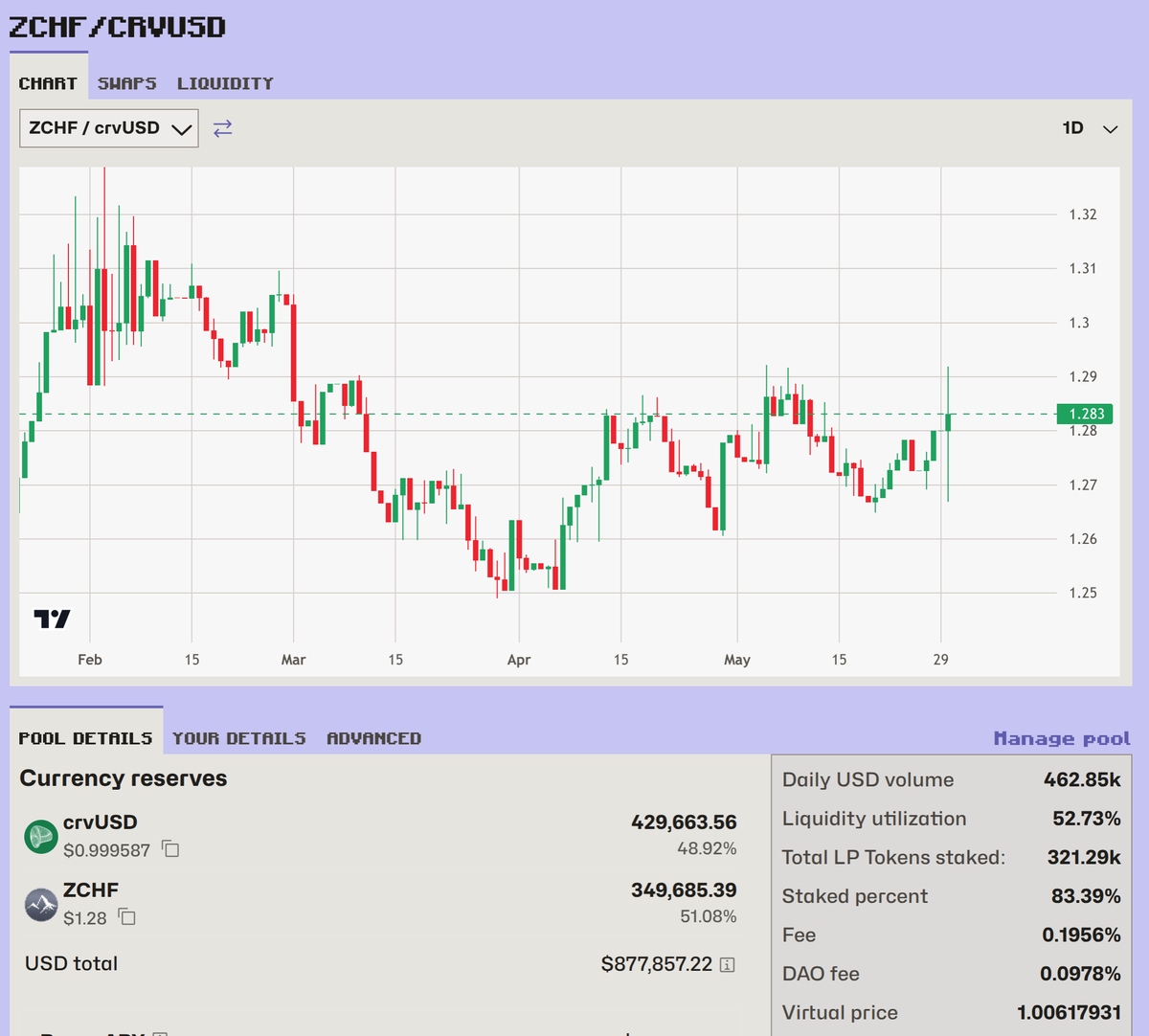Open the Manage pool link

pyautogui.click(x=1062, y=738)
